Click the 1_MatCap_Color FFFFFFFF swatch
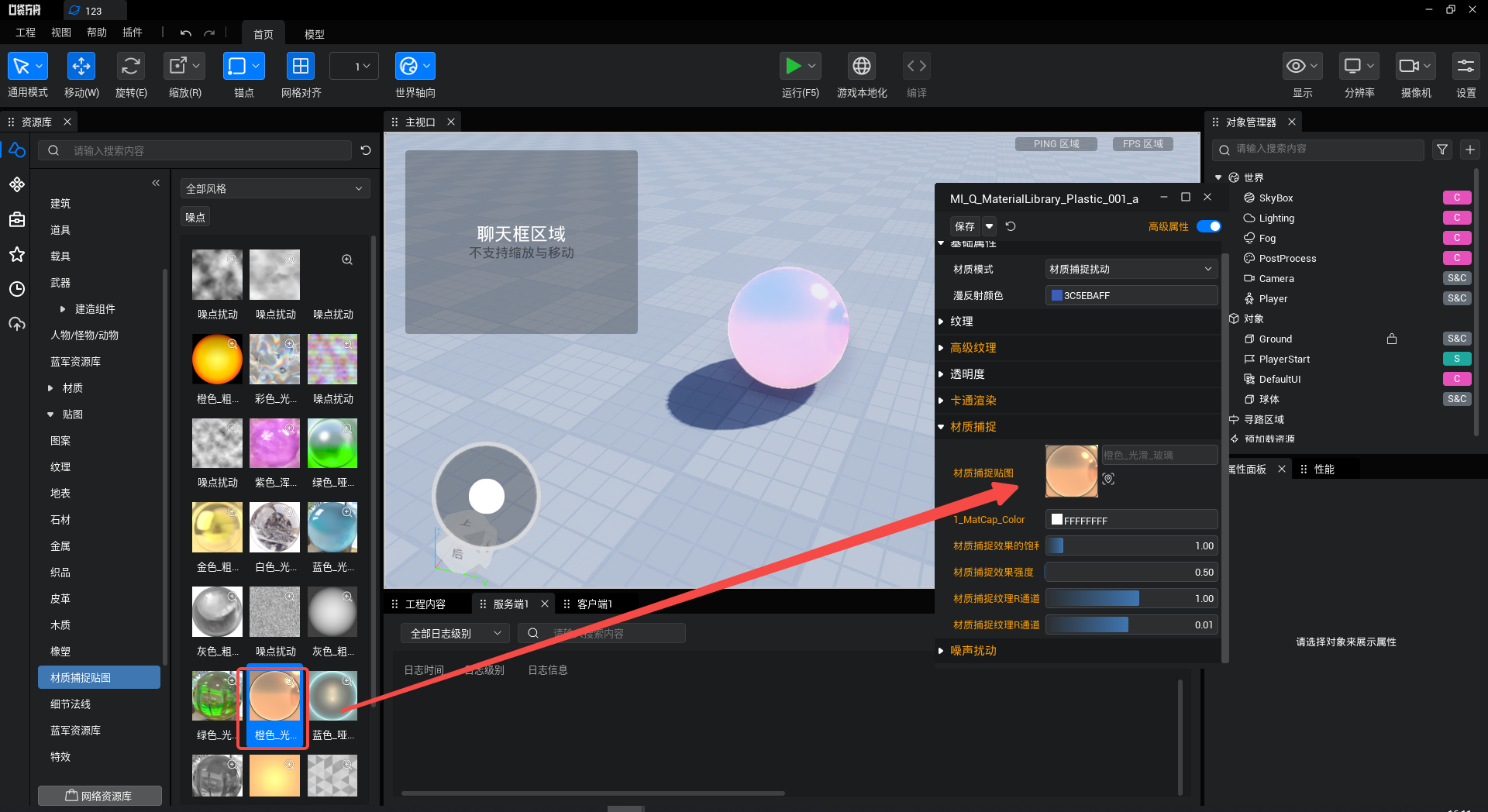The height and width of the screenshot is (812, 1488). (1056, 520)
